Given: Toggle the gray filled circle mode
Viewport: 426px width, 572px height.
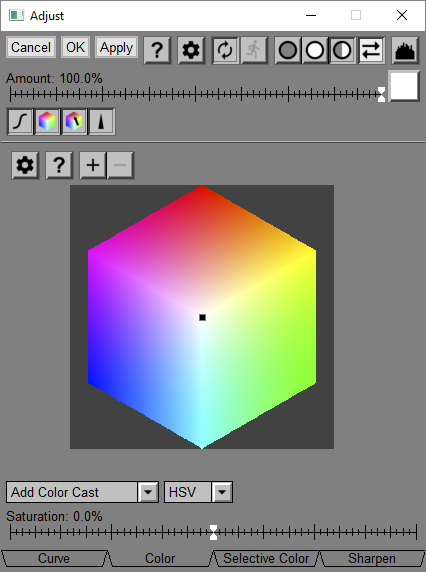Looking at the screenshot, I should [288, 50].
